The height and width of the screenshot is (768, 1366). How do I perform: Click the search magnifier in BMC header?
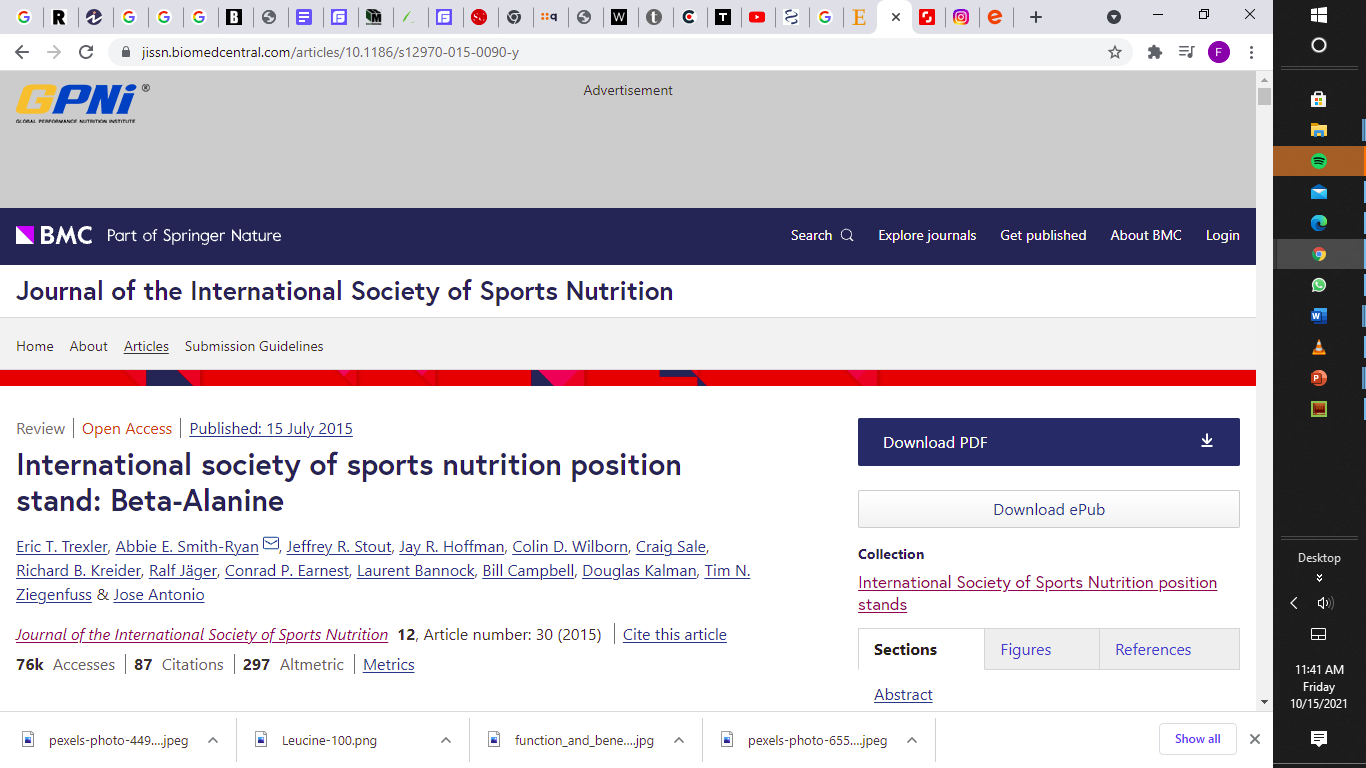(847, 236)
